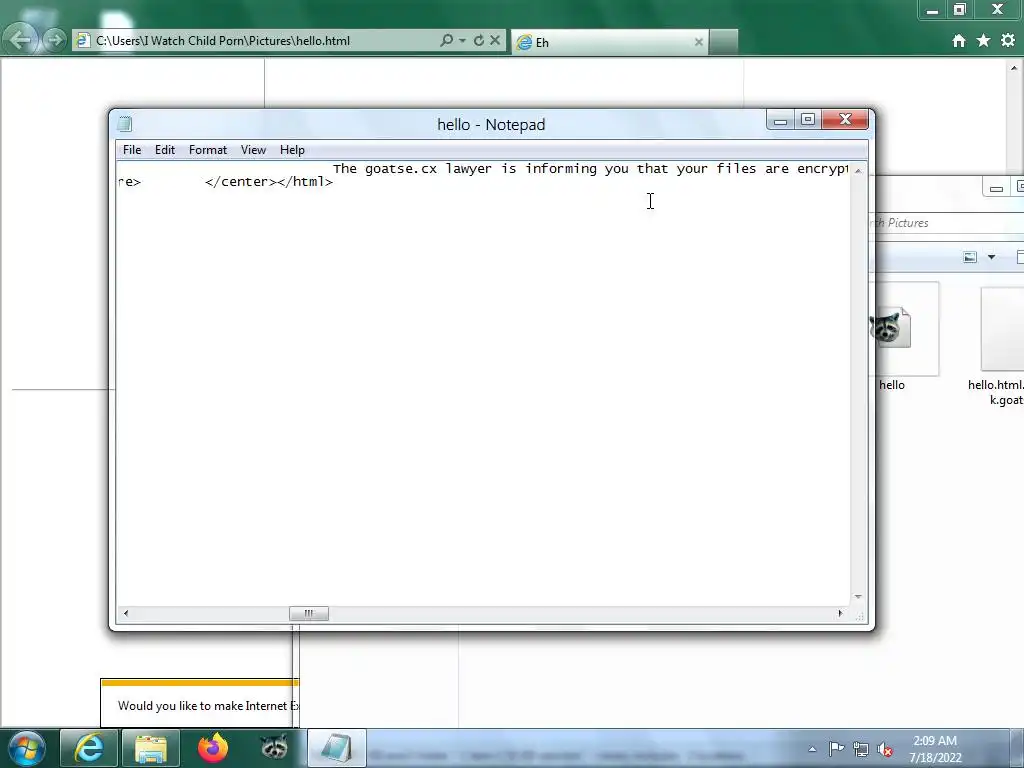Stop loading with the address bar X
Viewport: 1024px width, 768px height.
[495, 40]
